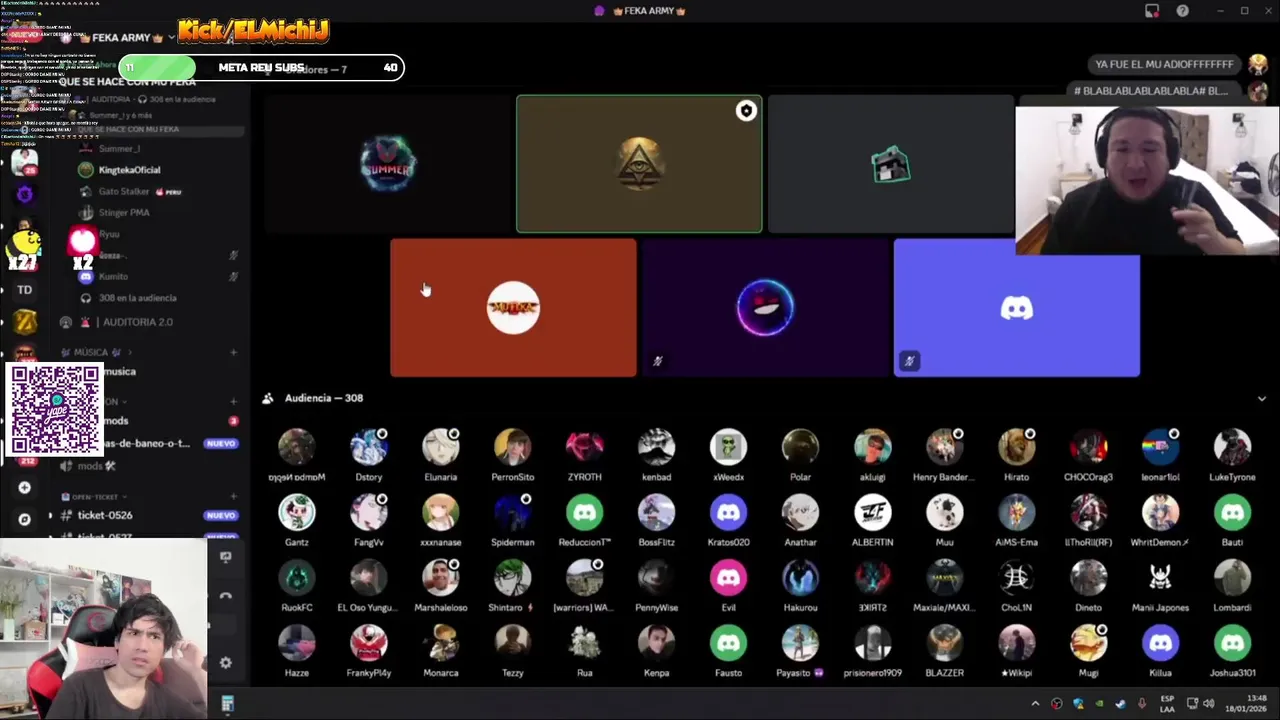
Task: Open Gato Stalker member entry
Action: (x=124, y=191)
